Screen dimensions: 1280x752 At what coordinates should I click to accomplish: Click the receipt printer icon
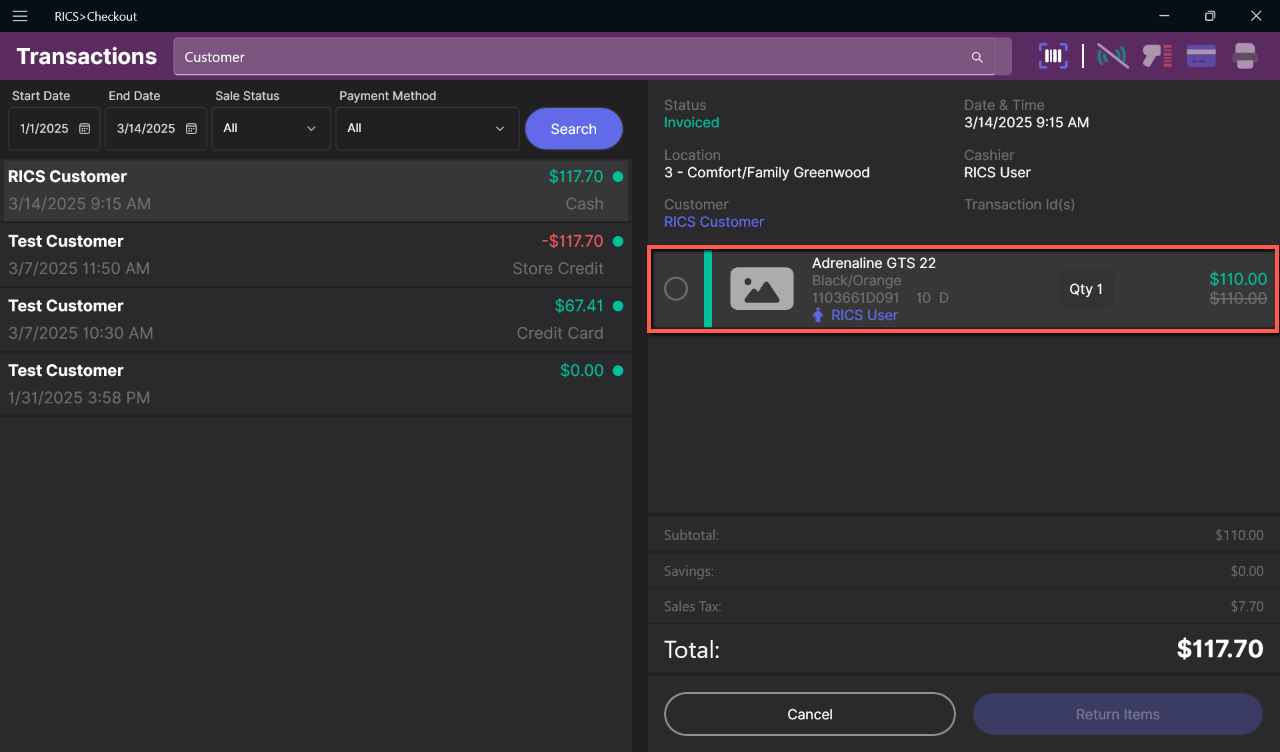pyautogui.click(x=1245, y=56)
